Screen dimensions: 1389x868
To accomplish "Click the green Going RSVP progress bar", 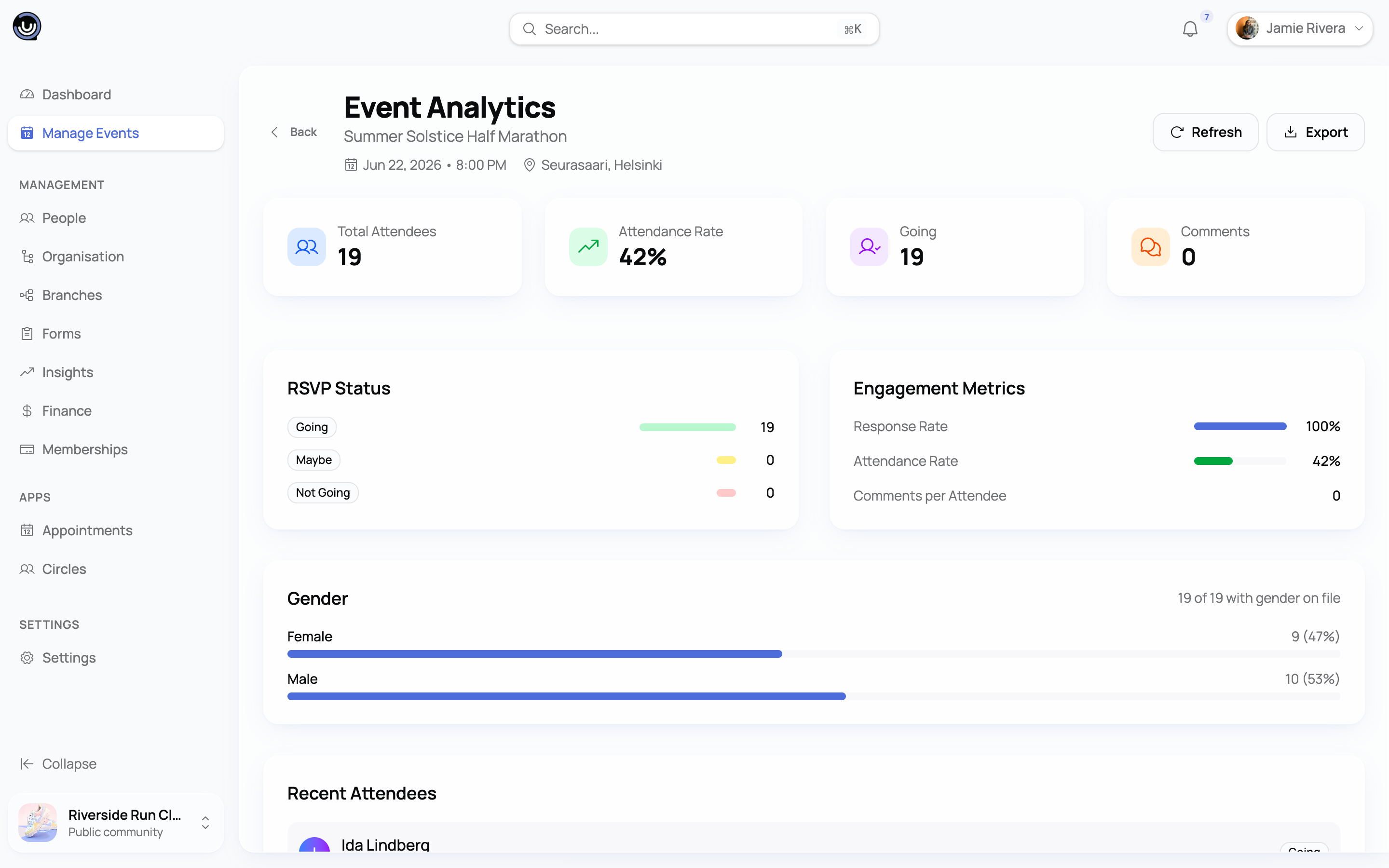I will [688, 427].
